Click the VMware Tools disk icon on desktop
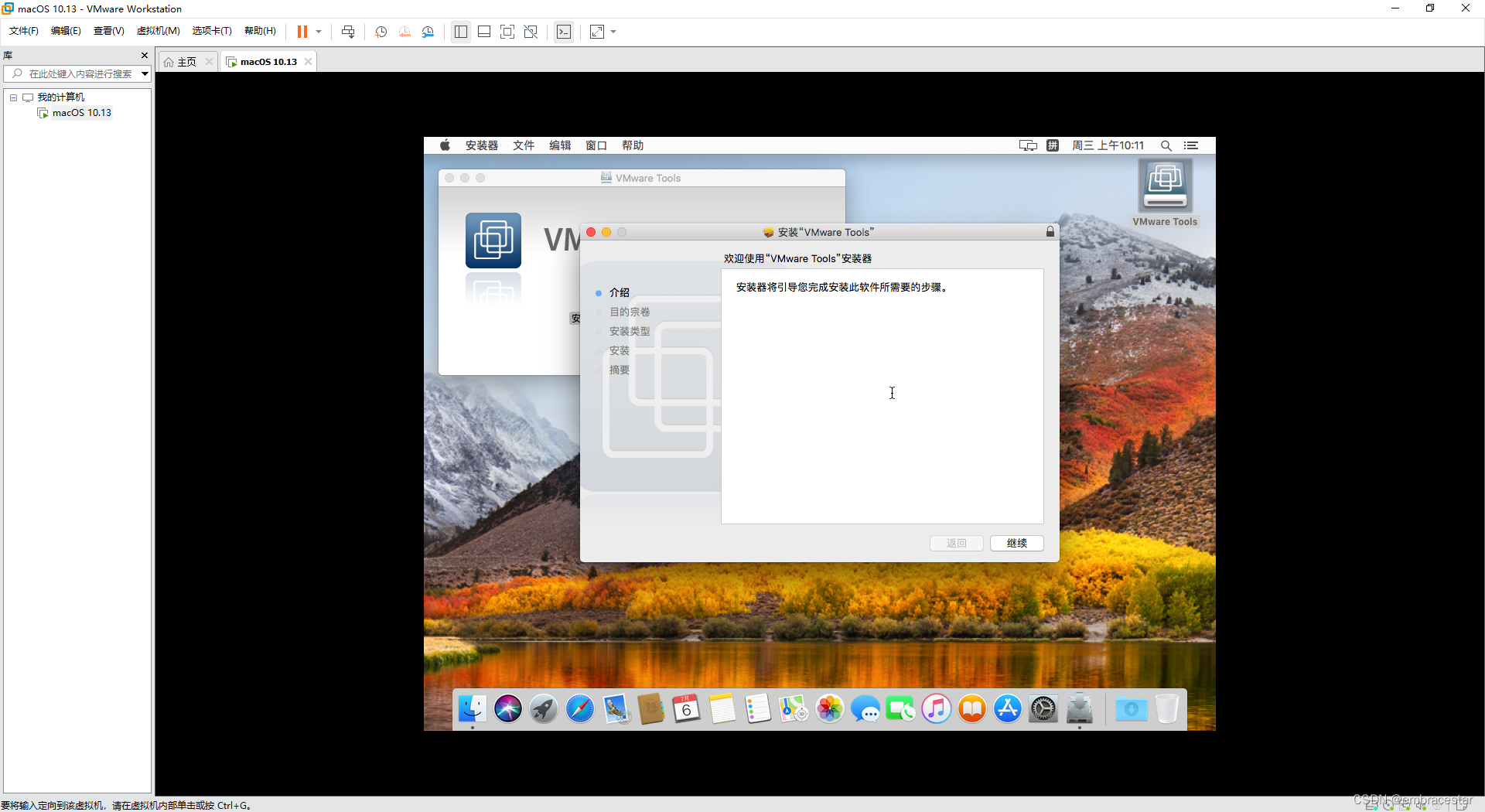The height and width of the screenshot is (812, 1485). [1165, 186]
